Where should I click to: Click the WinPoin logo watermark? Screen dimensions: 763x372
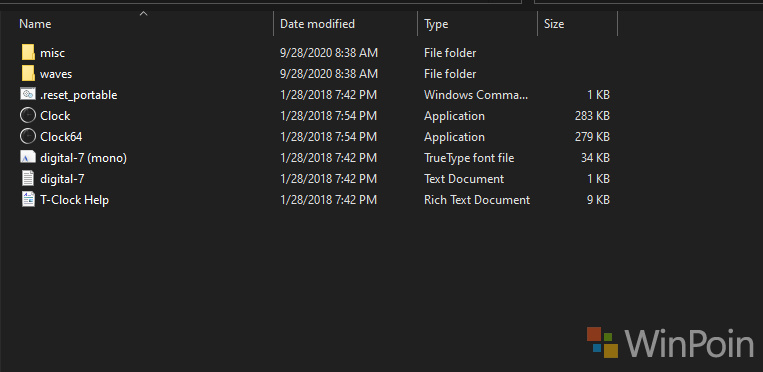(x=671, y=343)
